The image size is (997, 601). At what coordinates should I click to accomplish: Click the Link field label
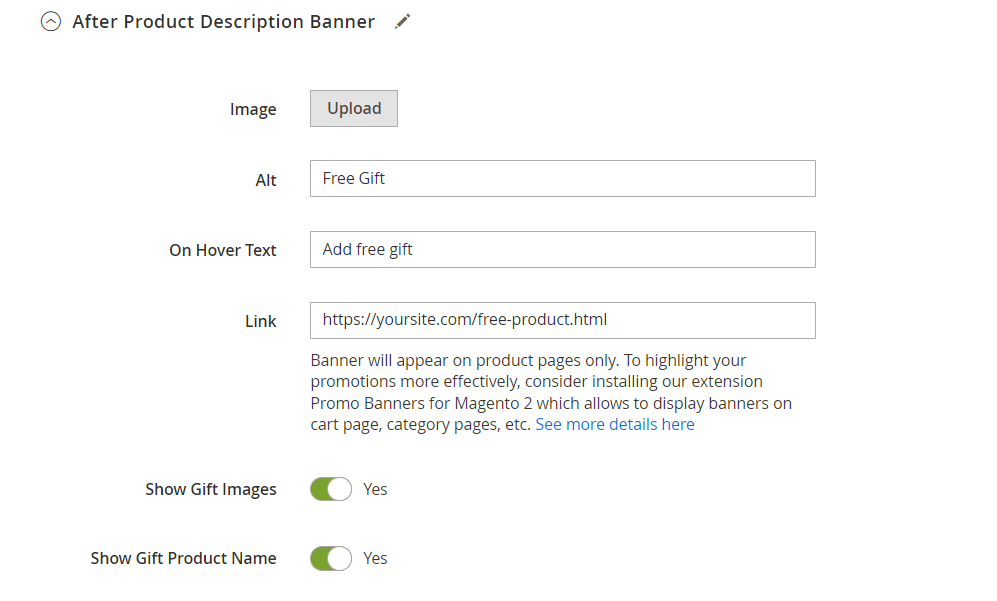coord(261,321)
